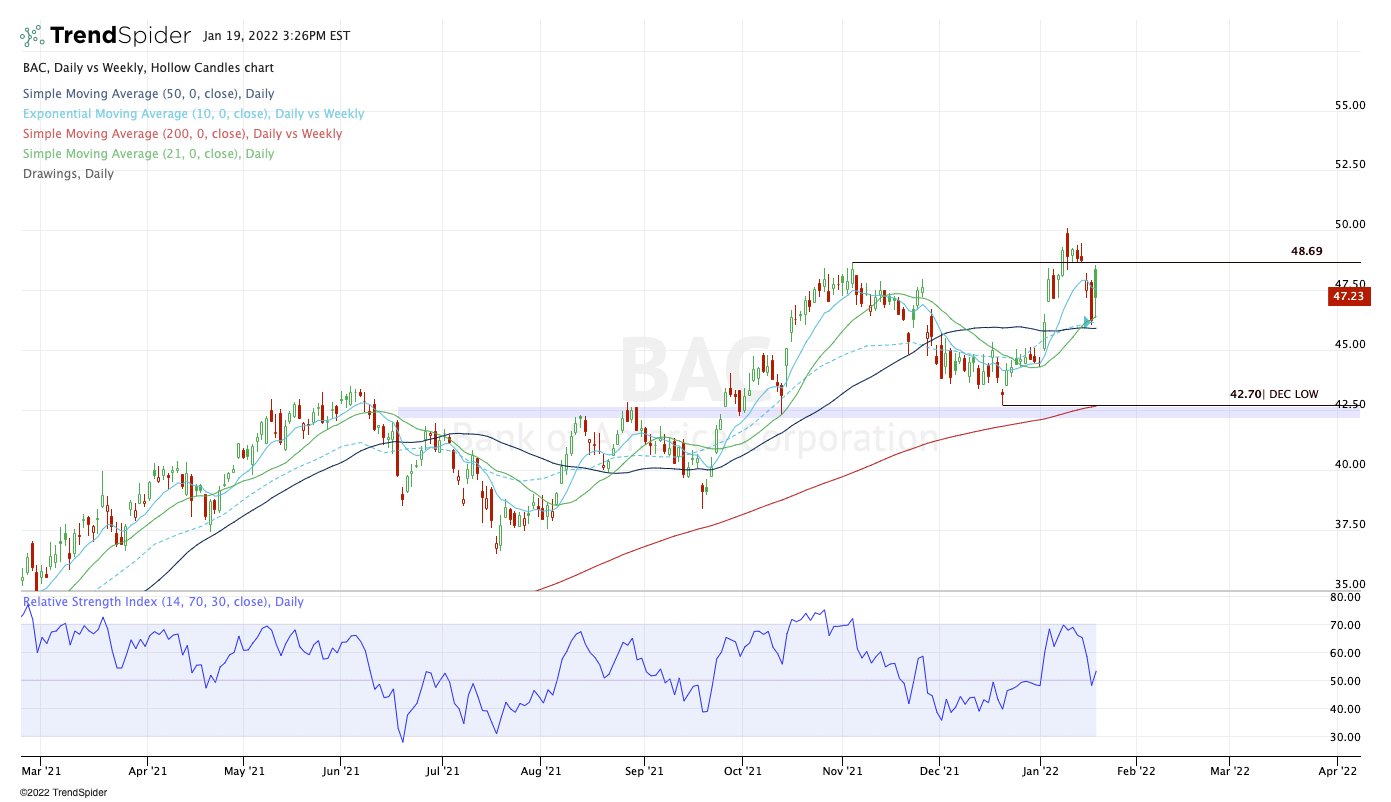The width and height of the screenshot is (1391, 802).
Task: Click the 48.69 resistance level label
Action: (x=1306, y=252)
